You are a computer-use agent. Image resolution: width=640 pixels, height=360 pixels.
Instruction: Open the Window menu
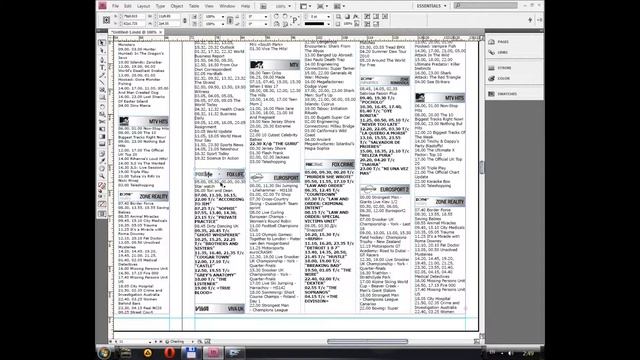point(227,6)
